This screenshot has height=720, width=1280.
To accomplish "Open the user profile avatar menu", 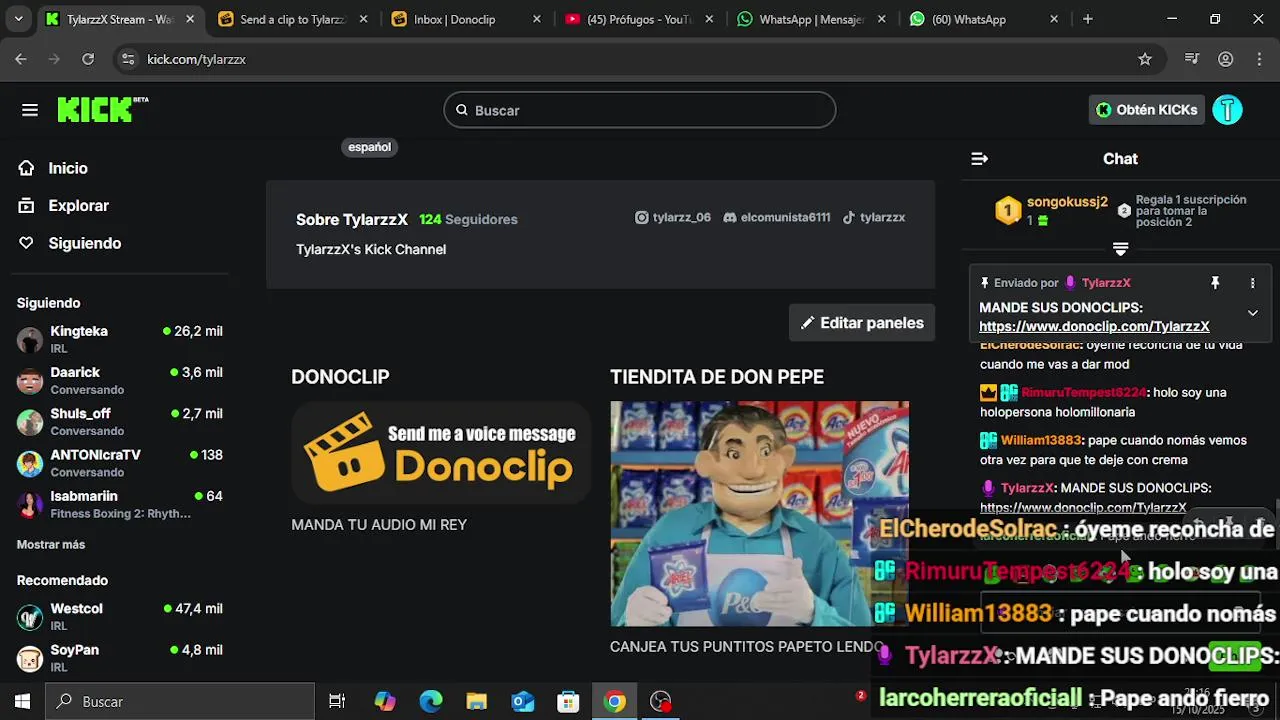I will [x=1227, y=110].
